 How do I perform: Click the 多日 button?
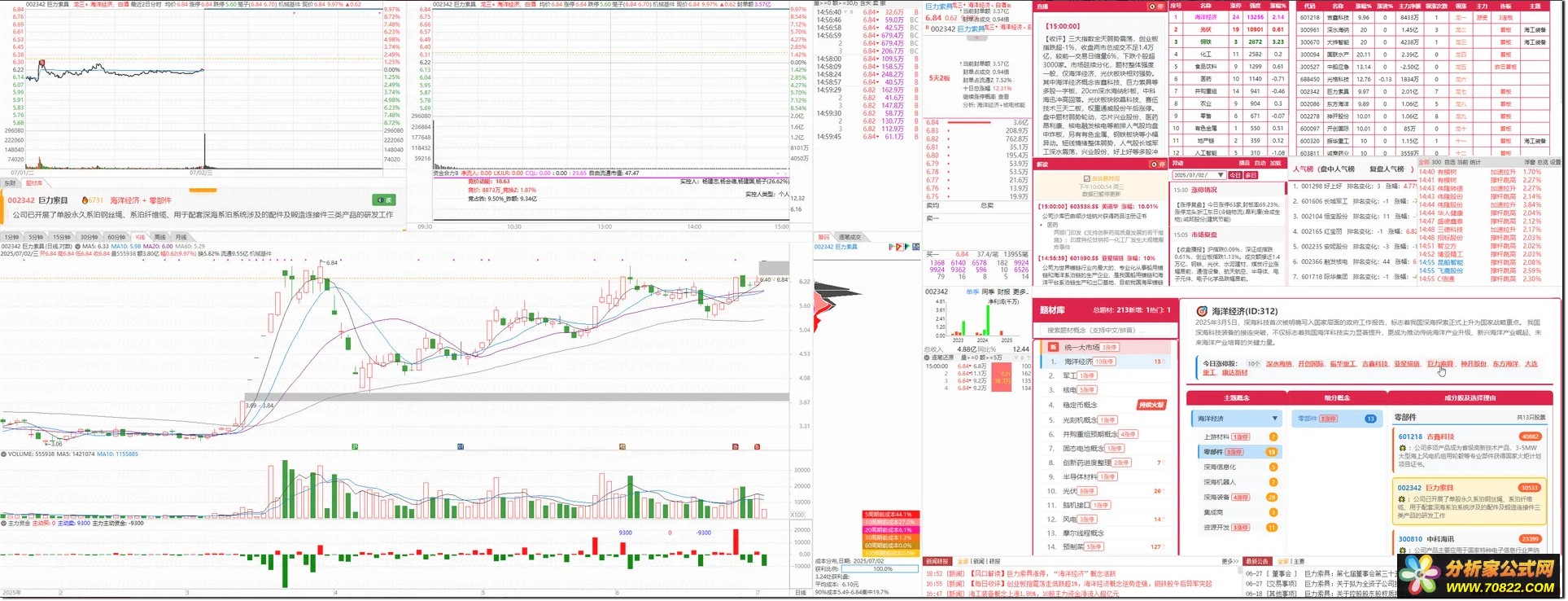point(1251,175)
